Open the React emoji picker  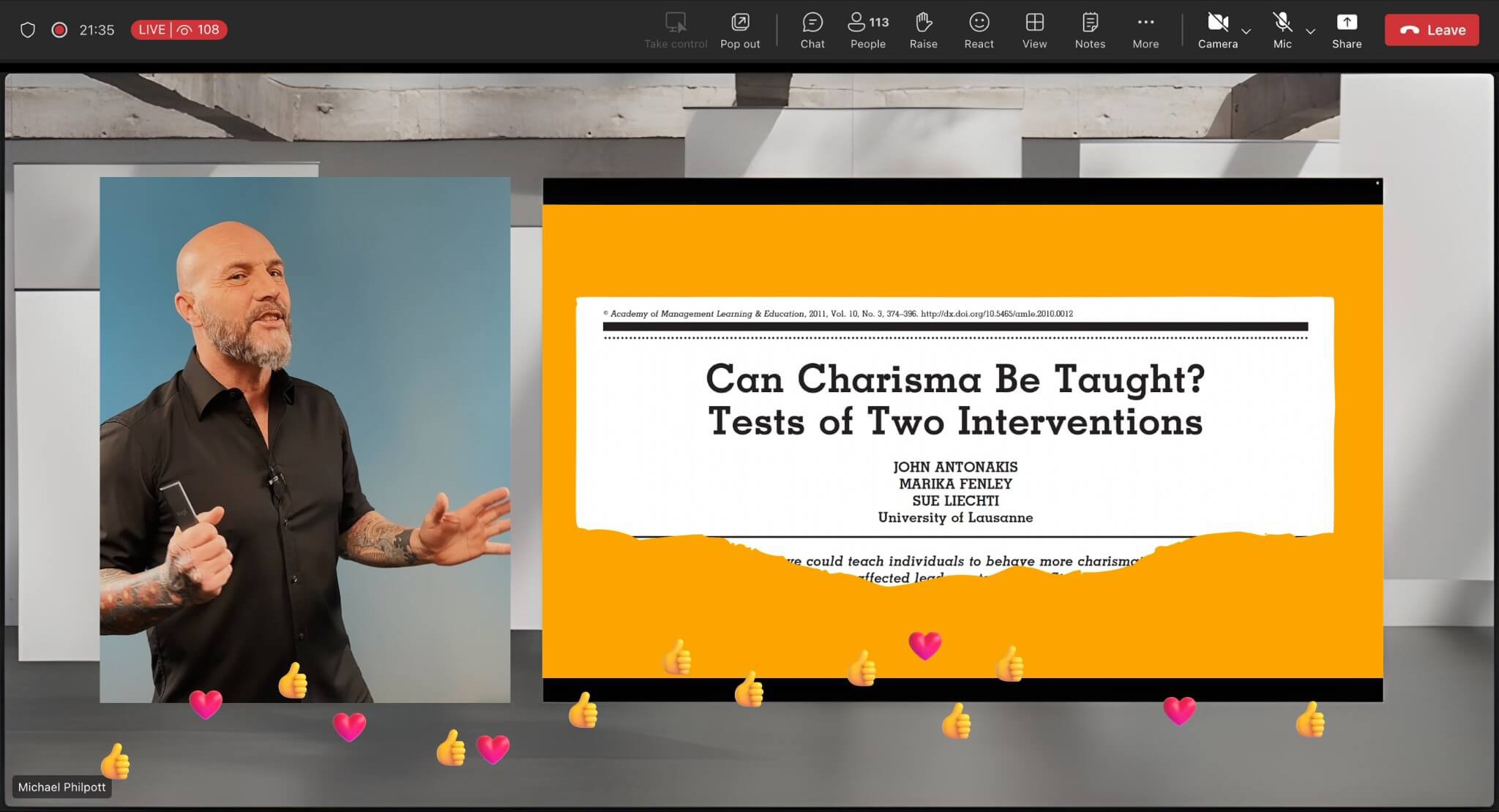tap(979, 30)
